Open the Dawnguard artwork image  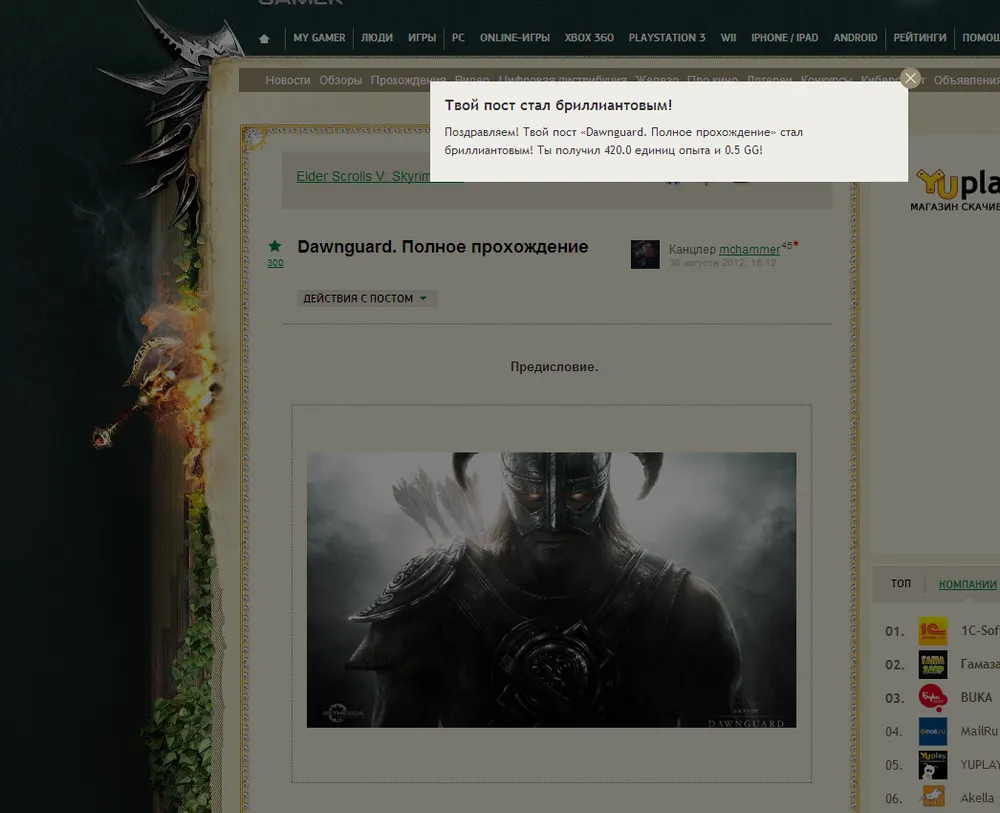coord(551,590)
